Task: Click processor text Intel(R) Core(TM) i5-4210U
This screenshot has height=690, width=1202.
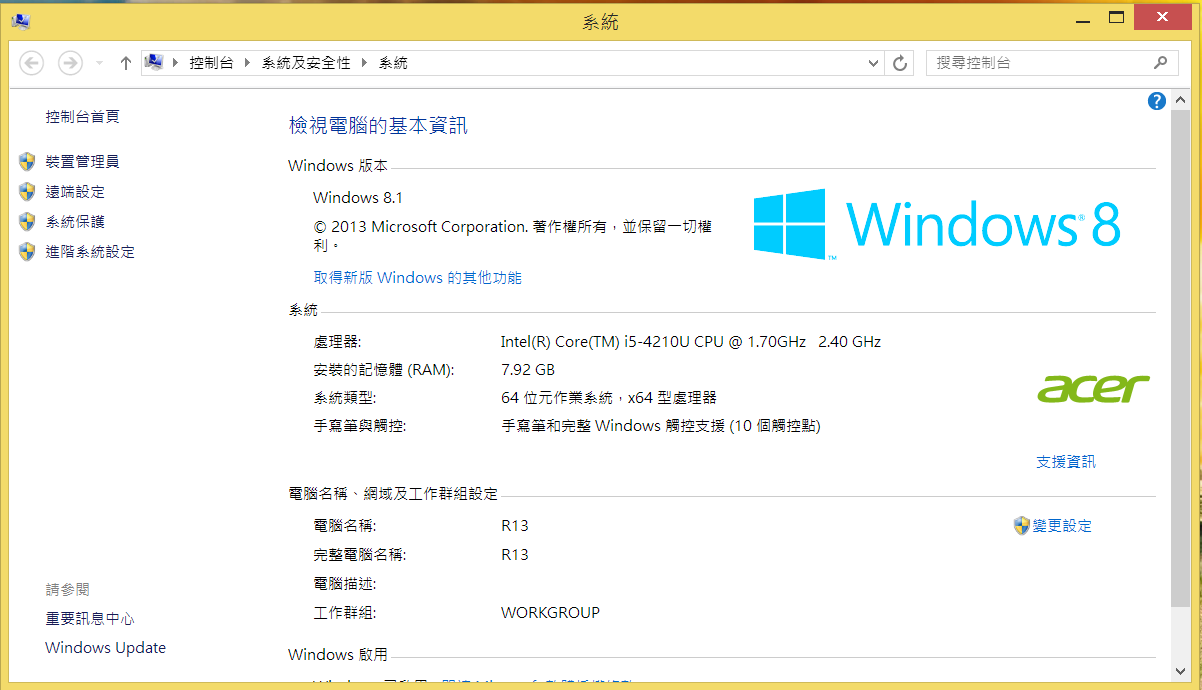Action: (691, 341)
